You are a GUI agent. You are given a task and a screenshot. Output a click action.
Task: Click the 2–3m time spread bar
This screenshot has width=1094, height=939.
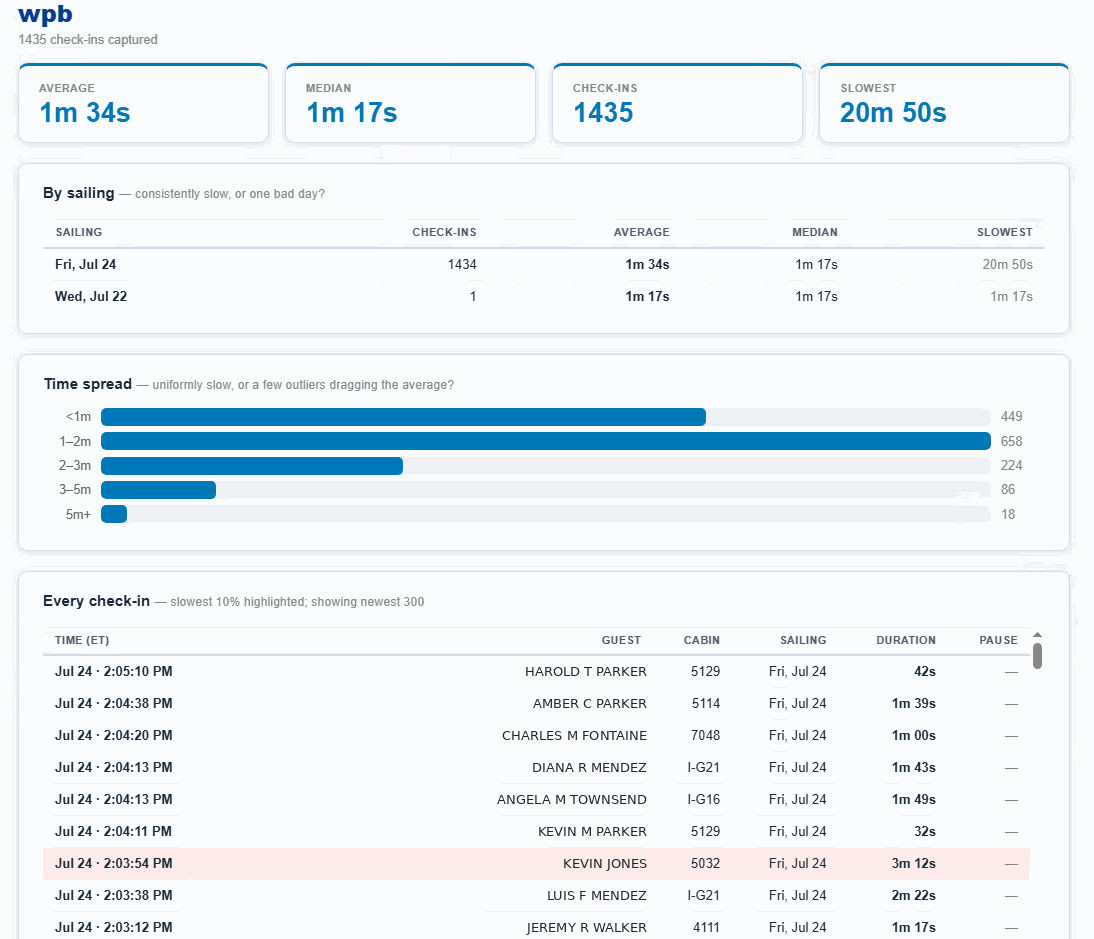tap(252, 466)
